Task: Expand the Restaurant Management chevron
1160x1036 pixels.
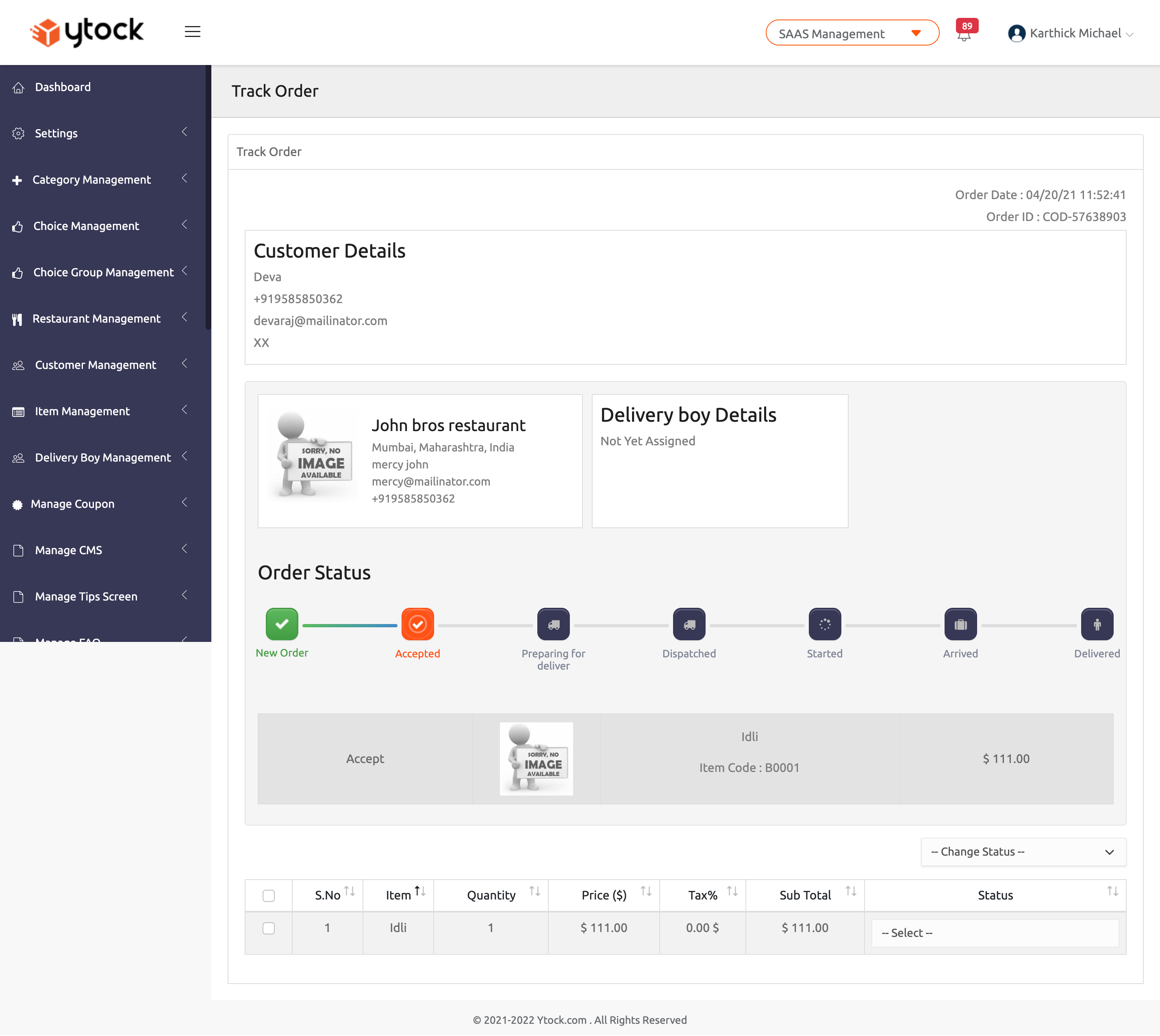Action: [x=185, y=318]
